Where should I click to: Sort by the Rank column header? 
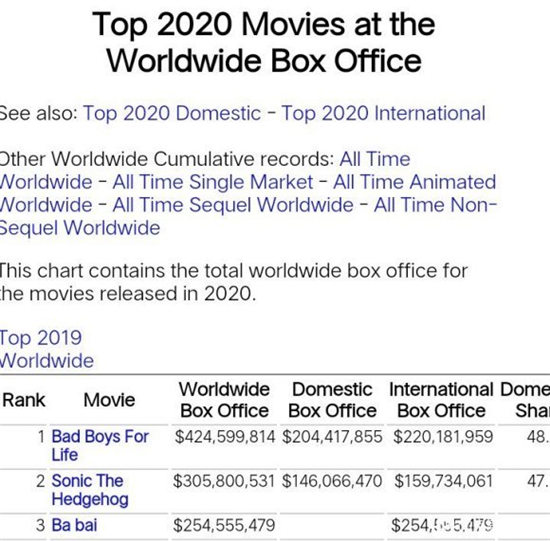coord(24,400)
